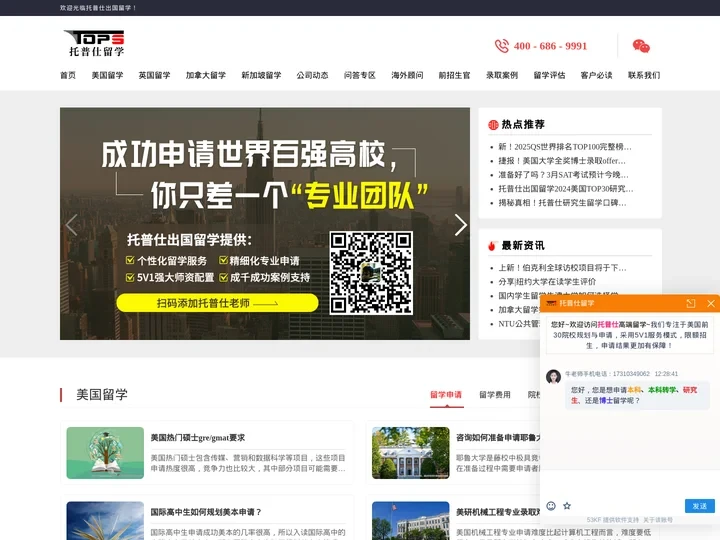Click thumbnail beside 美研机械工程 article
720x540 pixels.
pos(411,521)
